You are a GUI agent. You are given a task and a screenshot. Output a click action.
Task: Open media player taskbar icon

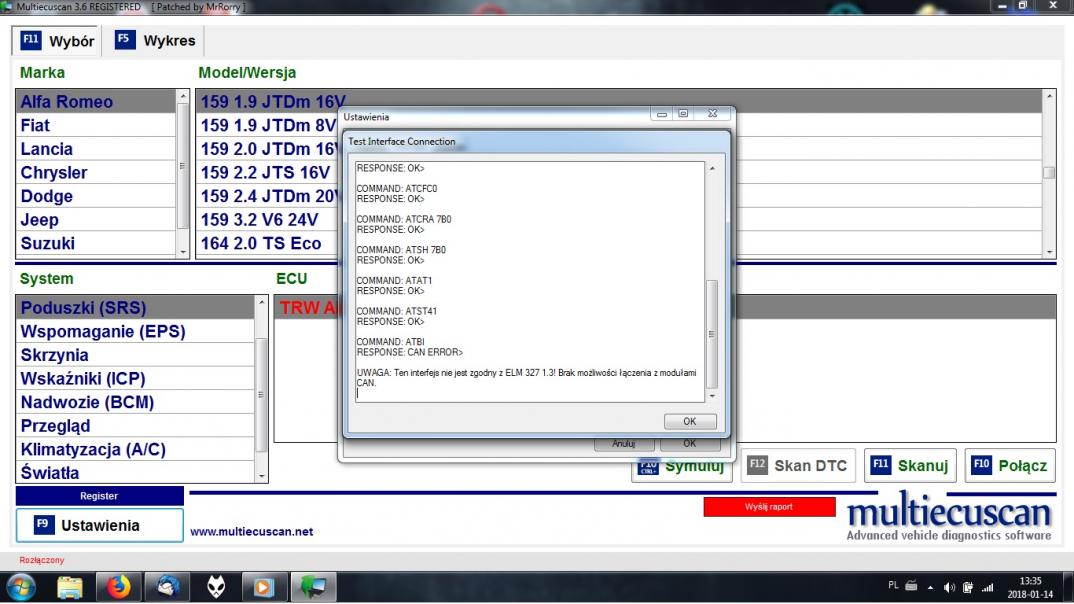[263, 588]
